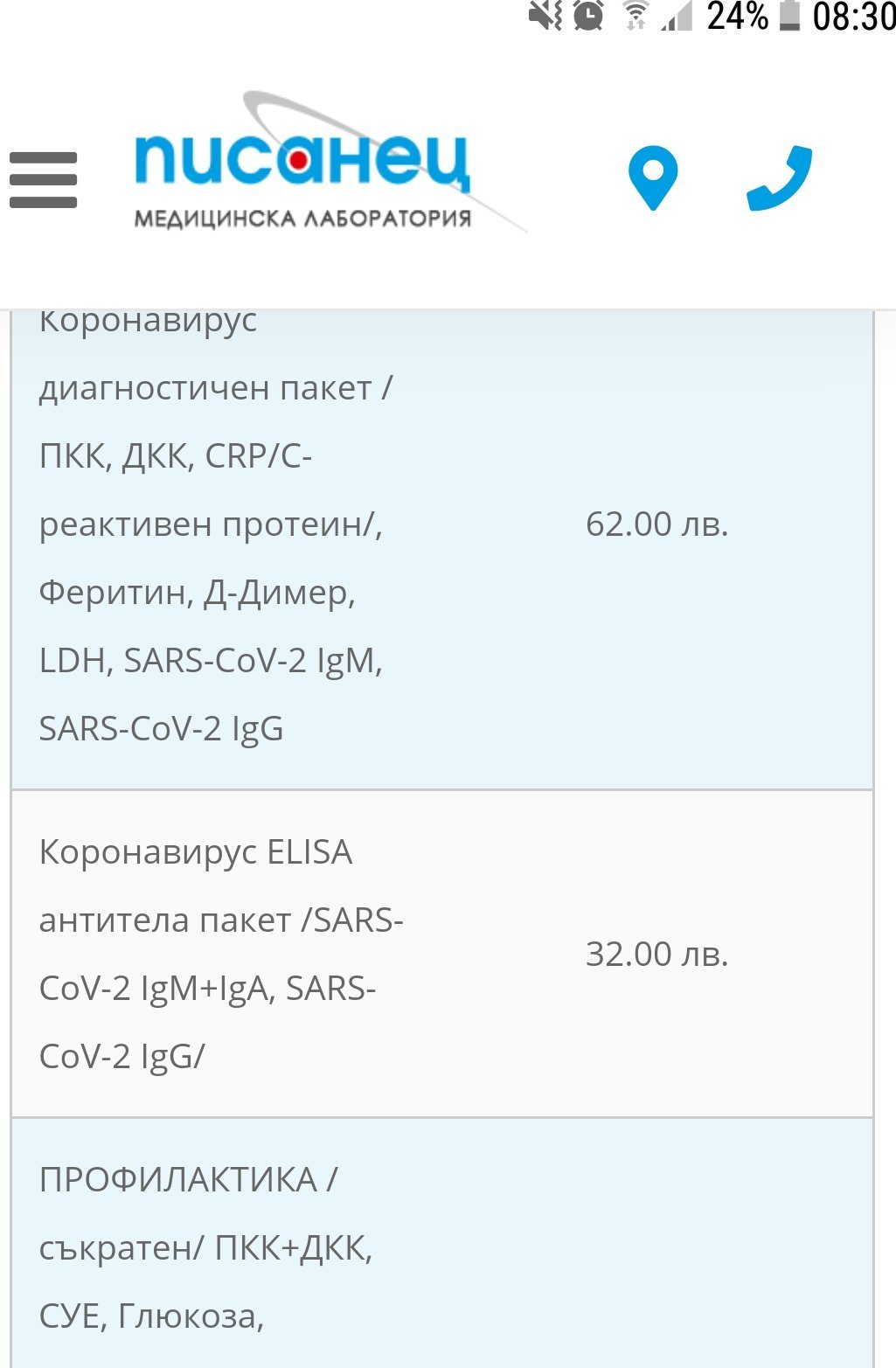Tap the Wi-Fi status icon

[636, 16]
